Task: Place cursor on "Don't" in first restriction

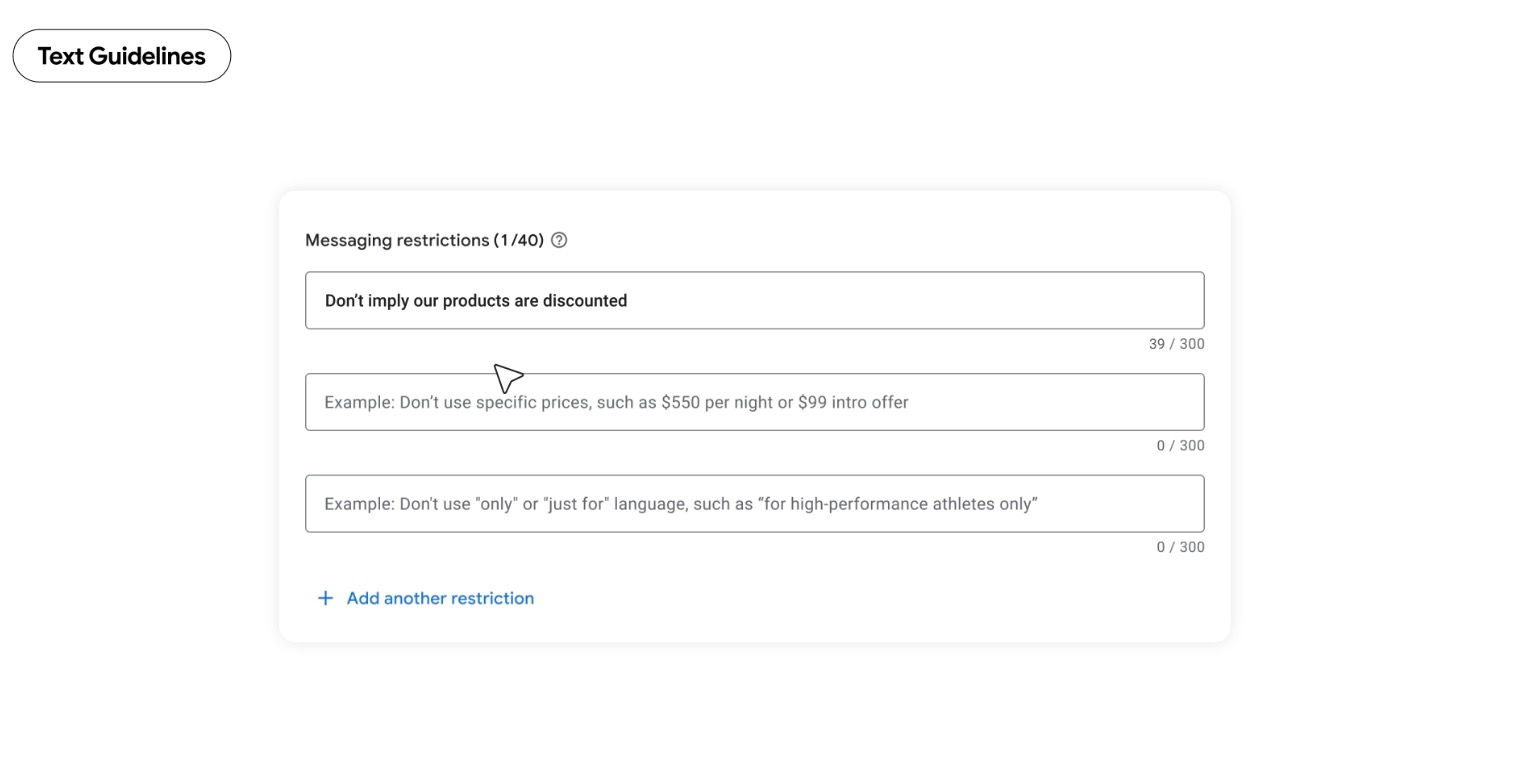Action: (x=344, y=301)
